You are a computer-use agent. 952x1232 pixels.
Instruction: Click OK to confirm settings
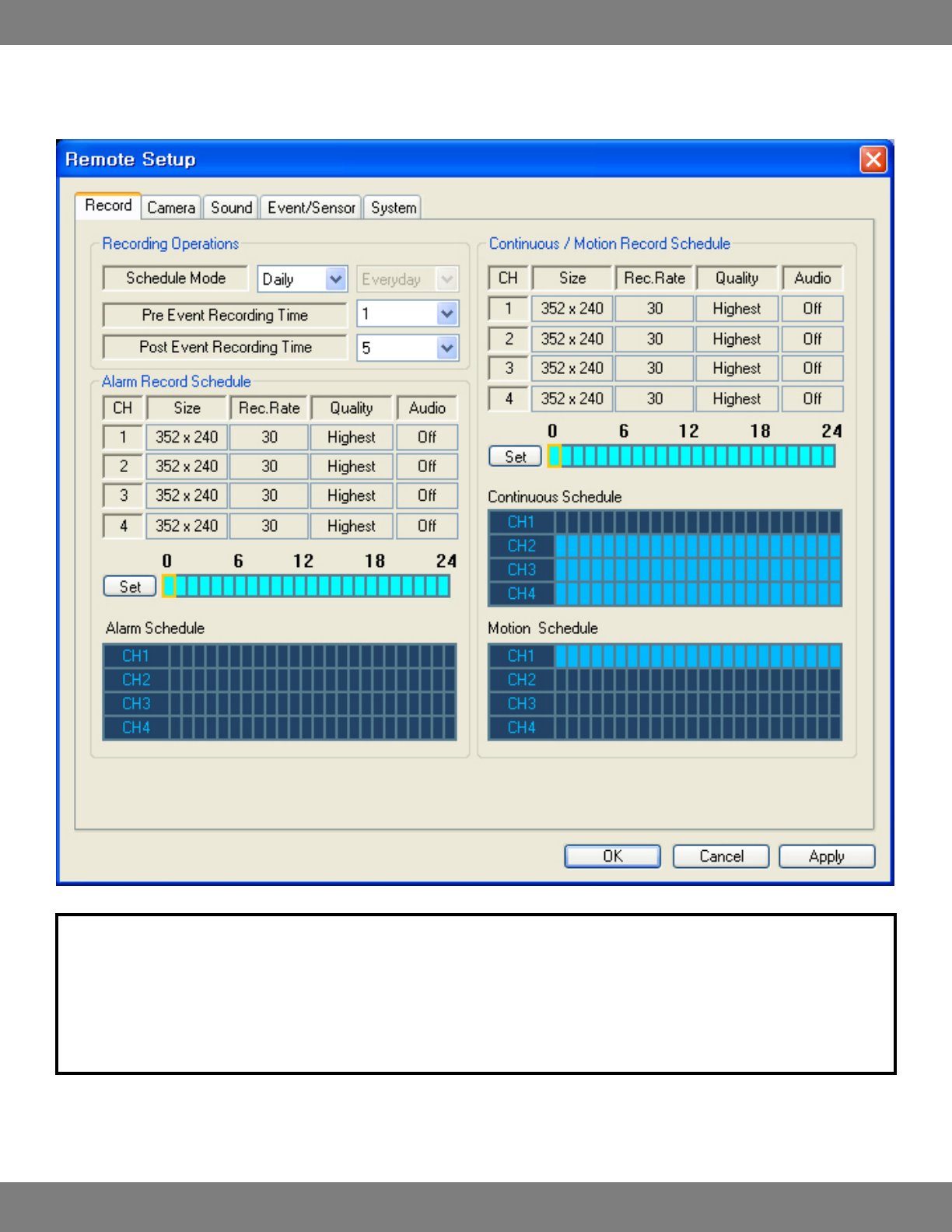click(x=612, y=856)
